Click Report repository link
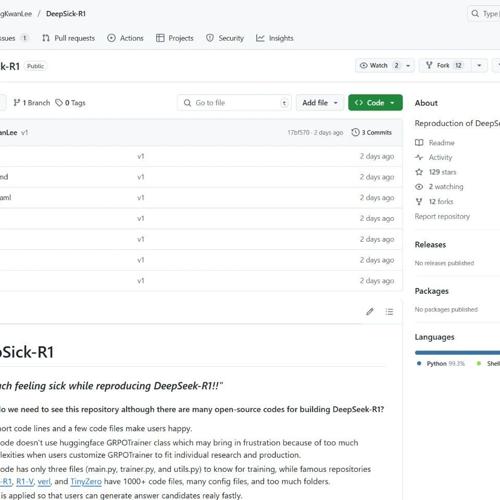 [x=442, y=216]
